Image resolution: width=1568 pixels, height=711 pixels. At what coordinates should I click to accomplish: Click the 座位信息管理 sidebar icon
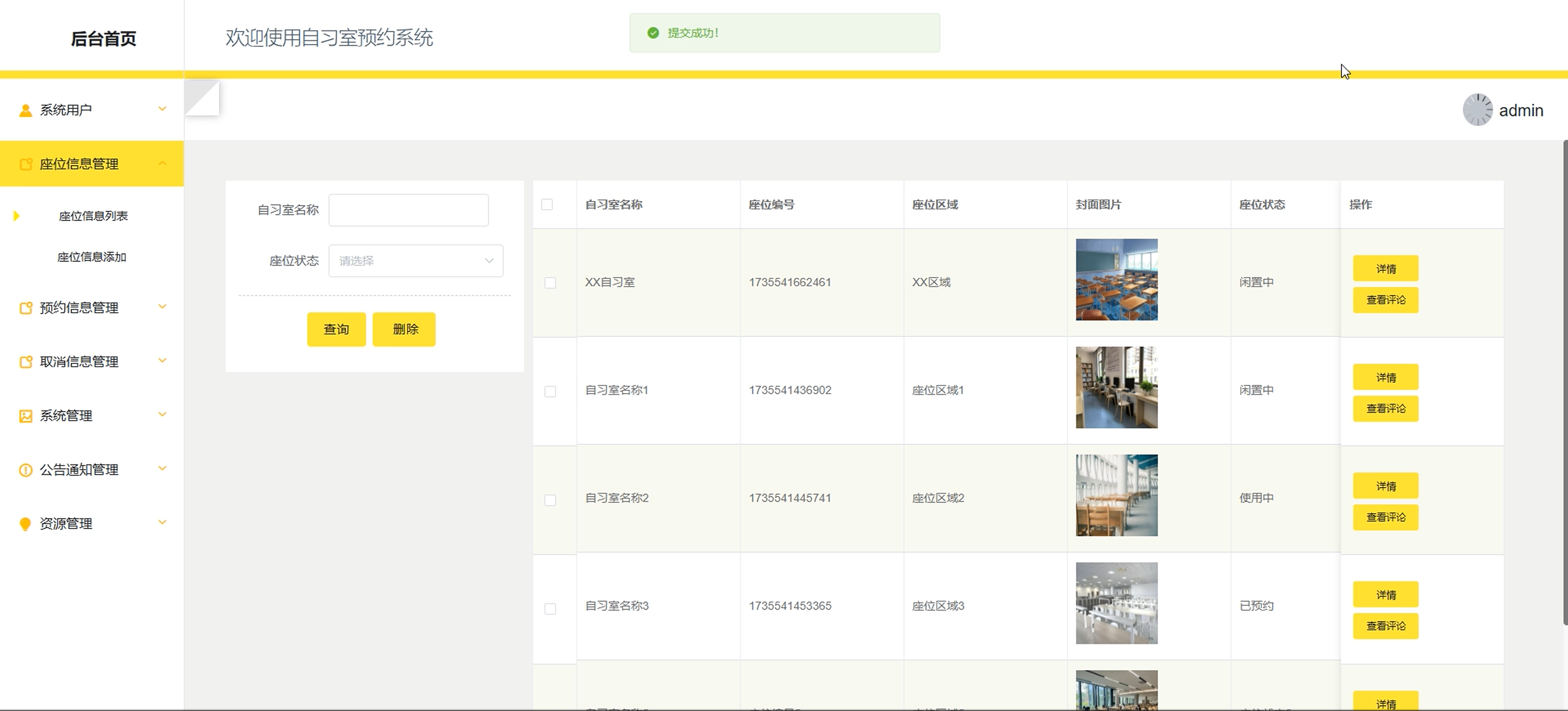pos(26,164)
